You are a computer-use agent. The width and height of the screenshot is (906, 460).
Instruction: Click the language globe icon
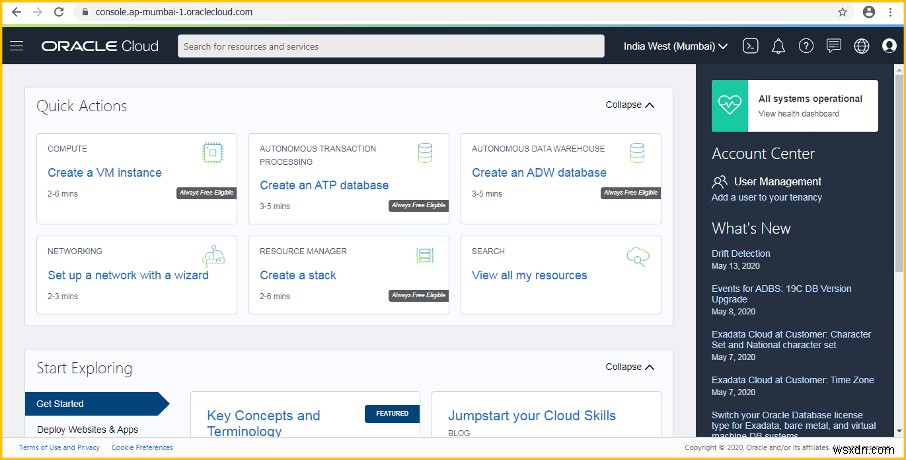(x=862, y=46)
